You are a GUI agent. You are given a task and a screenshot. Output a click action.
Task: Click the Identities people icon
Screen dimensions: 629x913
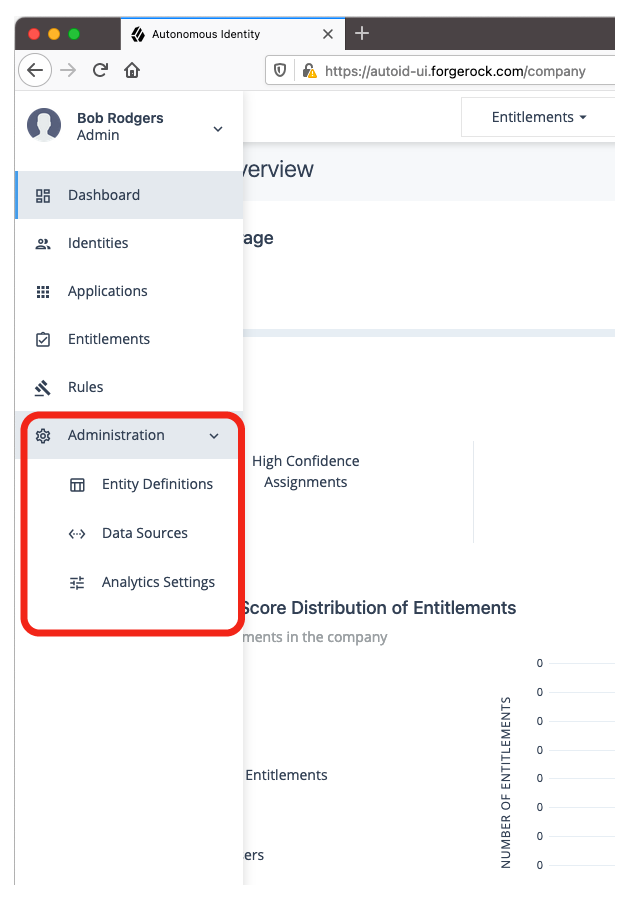(x=43, y=244)
